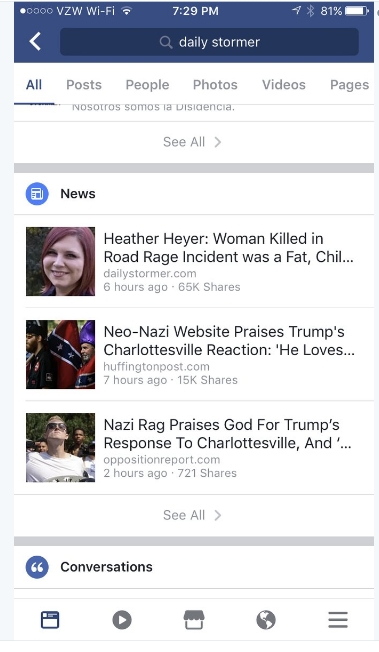Expand See All under News section
379x652 pixels.
pos(192,515)
